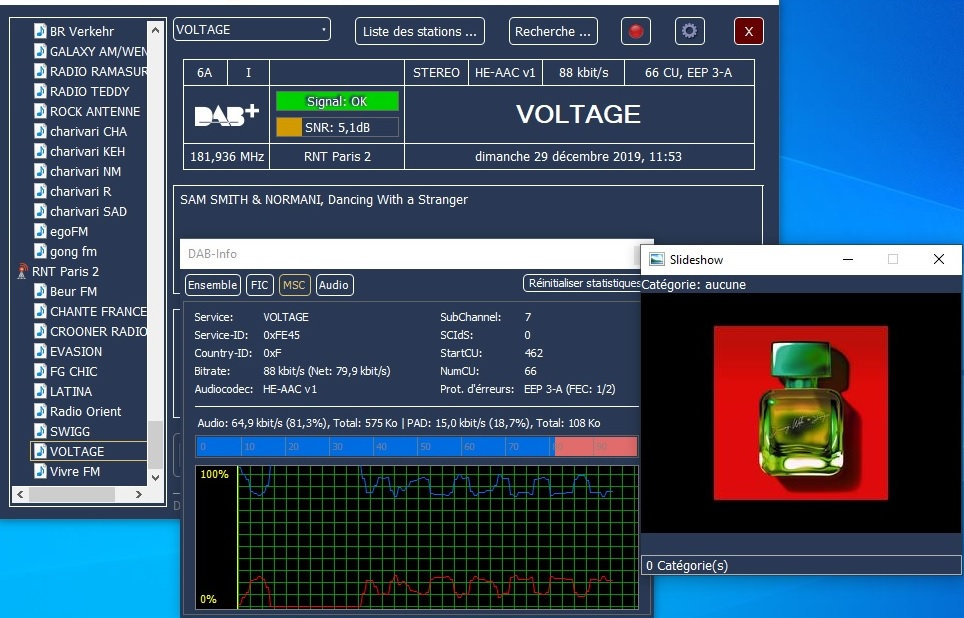This screenshot has width=964, height=618.
Task: Click the SNR 5,1dB level bar
Action: (x=337, y=127)
